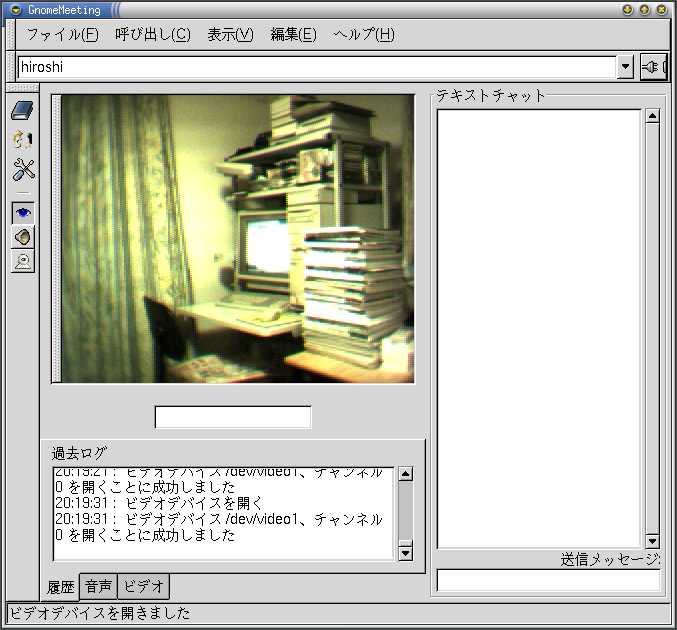
Task: Toggle the audio speaker mute button
Action: click(22, 237)
